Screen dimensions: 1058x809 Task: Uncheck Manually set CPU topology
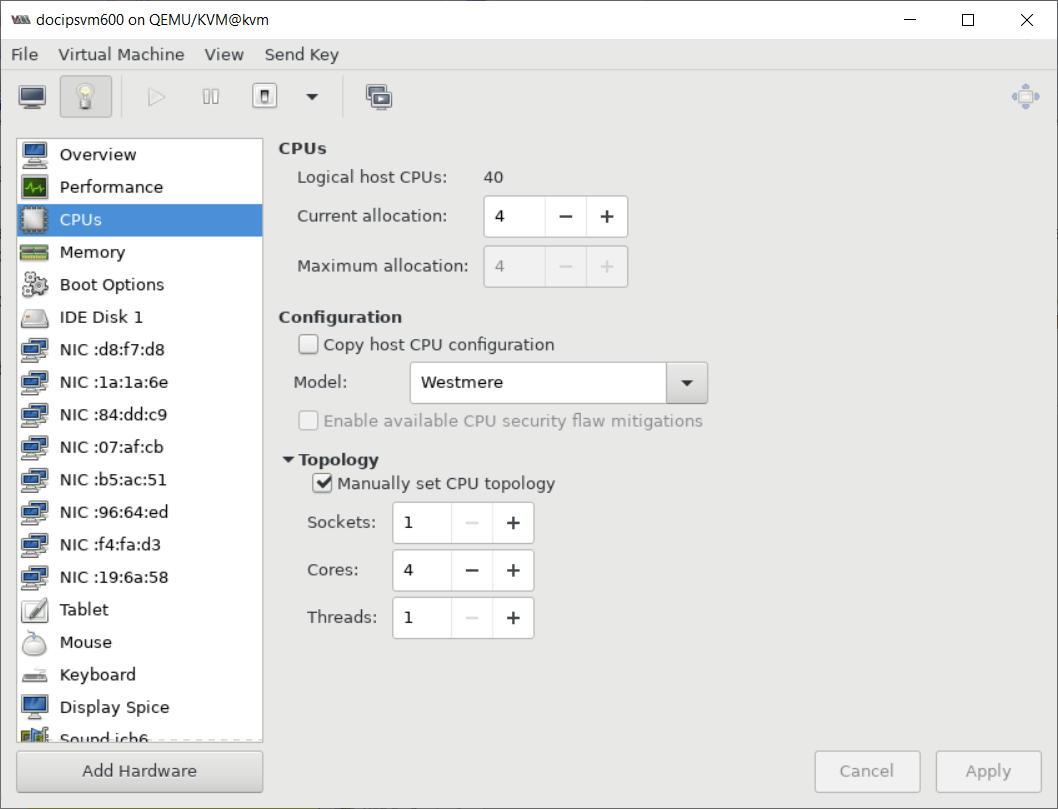click(x=323, y=483)
